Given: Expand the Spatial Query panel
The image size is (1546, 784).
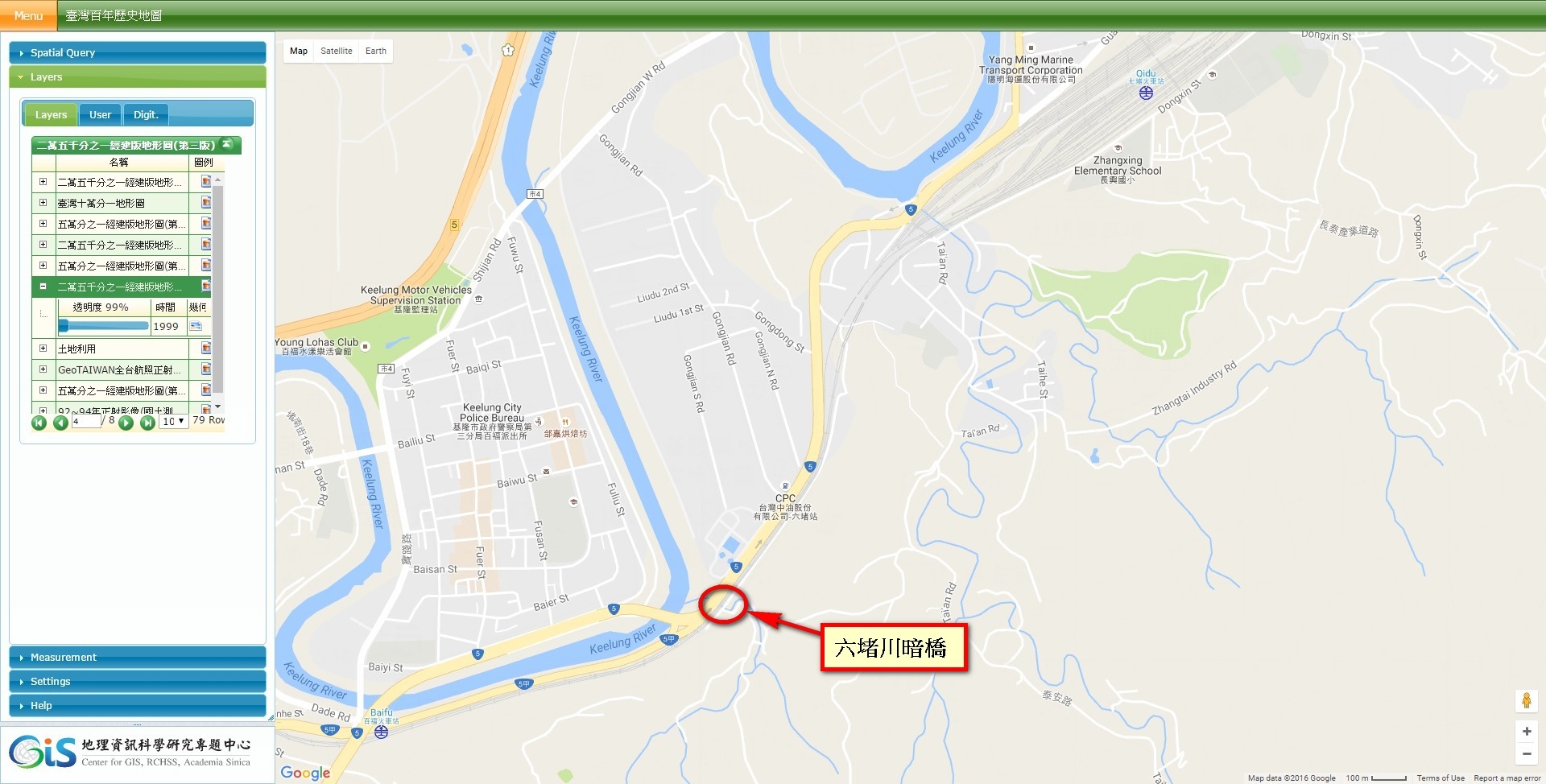Looking at the screenshot, I should 138,52.
